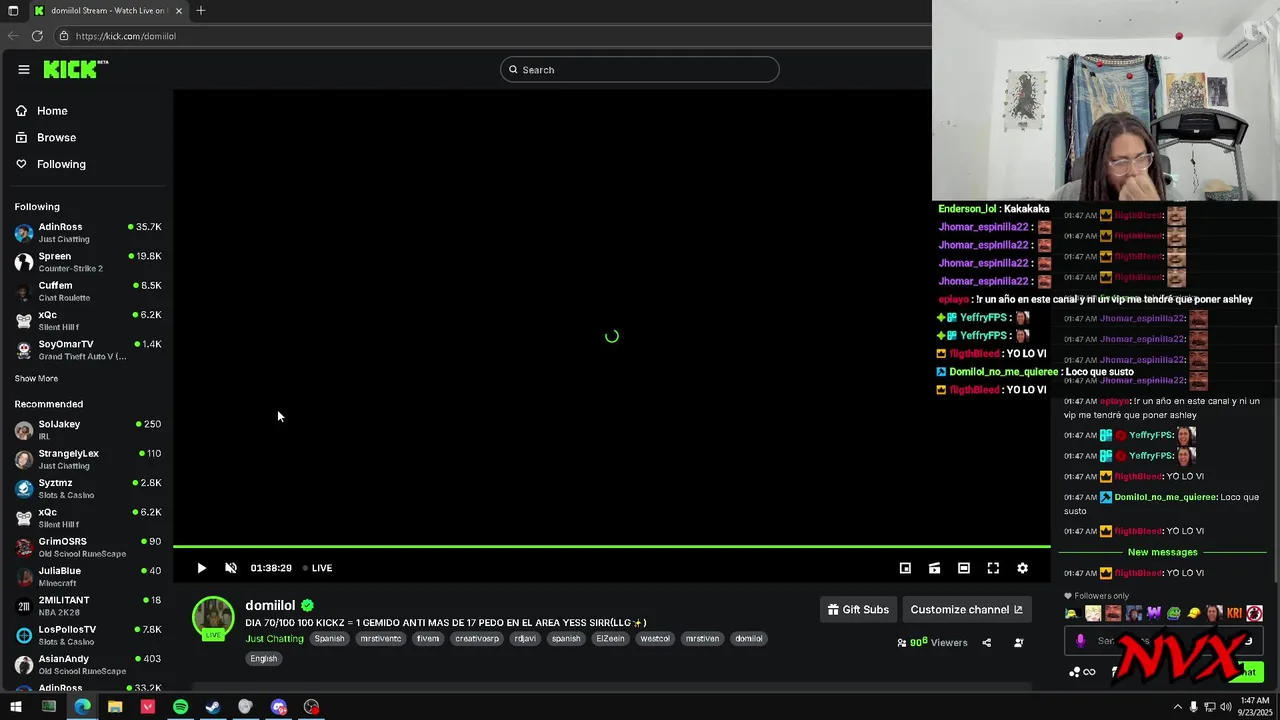
Task: Select the red prohibited-bug emote
Action: coord(1255,613)
